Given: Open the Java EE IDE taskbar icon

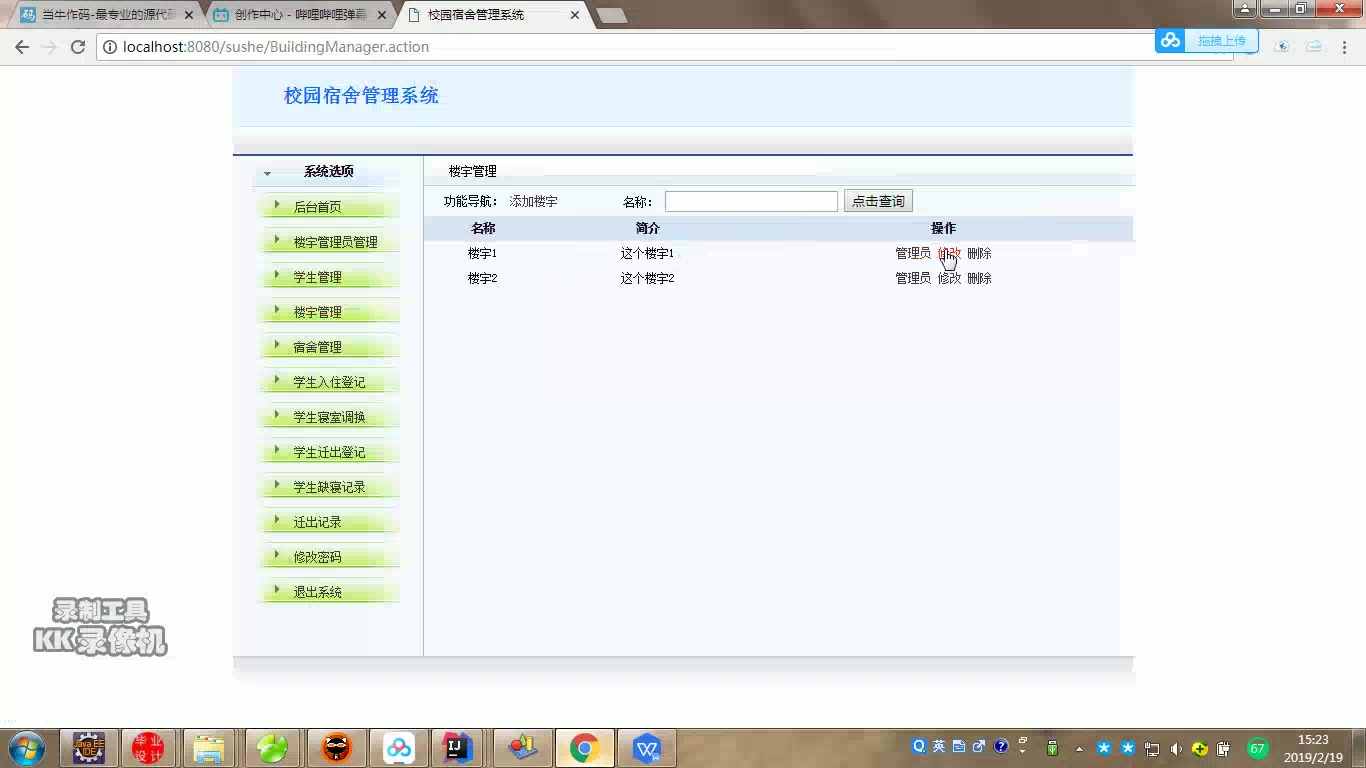Looking at the screenshot, I should (x=89, y=747).
